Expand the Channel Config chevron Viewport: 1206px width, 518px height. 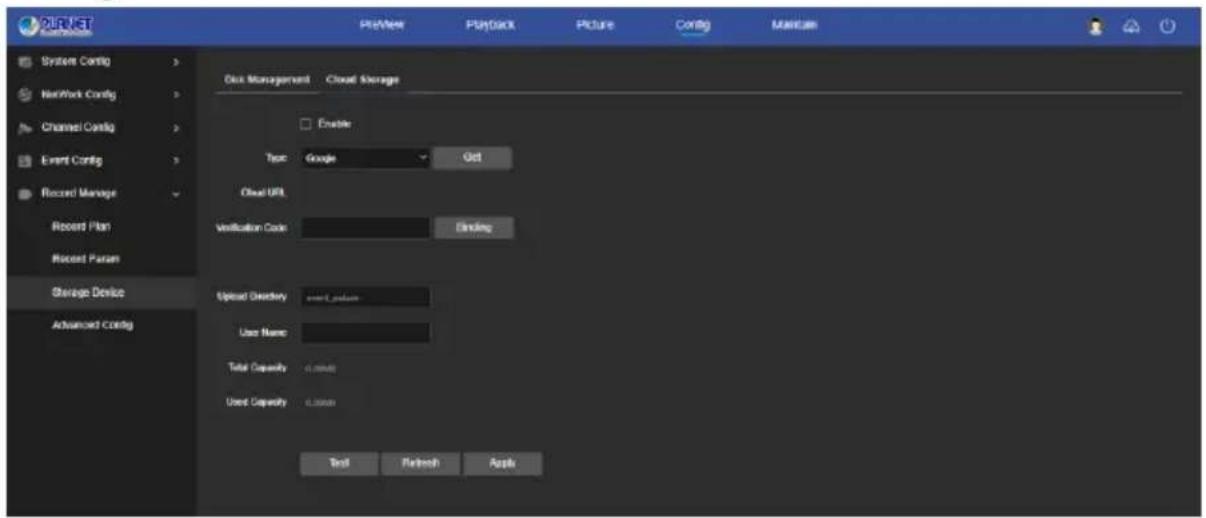pos(176,128)
